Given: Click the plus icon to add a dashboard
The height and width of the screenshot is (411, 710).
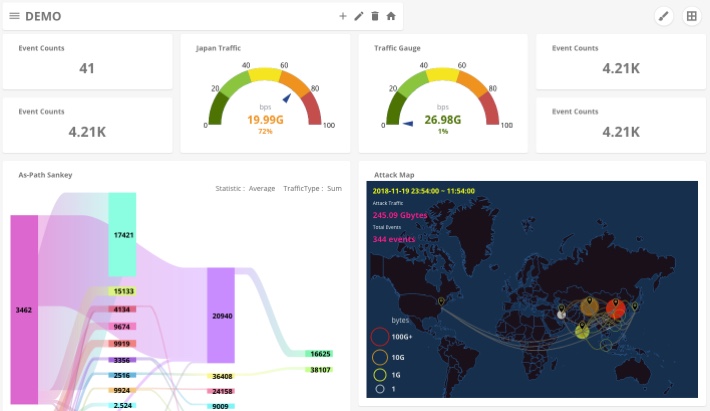Looking at the screenshot, I should (x=343, y=16).
